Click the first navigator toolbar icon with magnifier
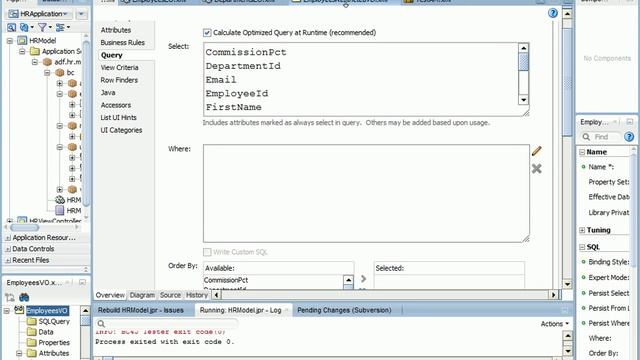Viewport: 640px width, 360px height. (11, 27)
